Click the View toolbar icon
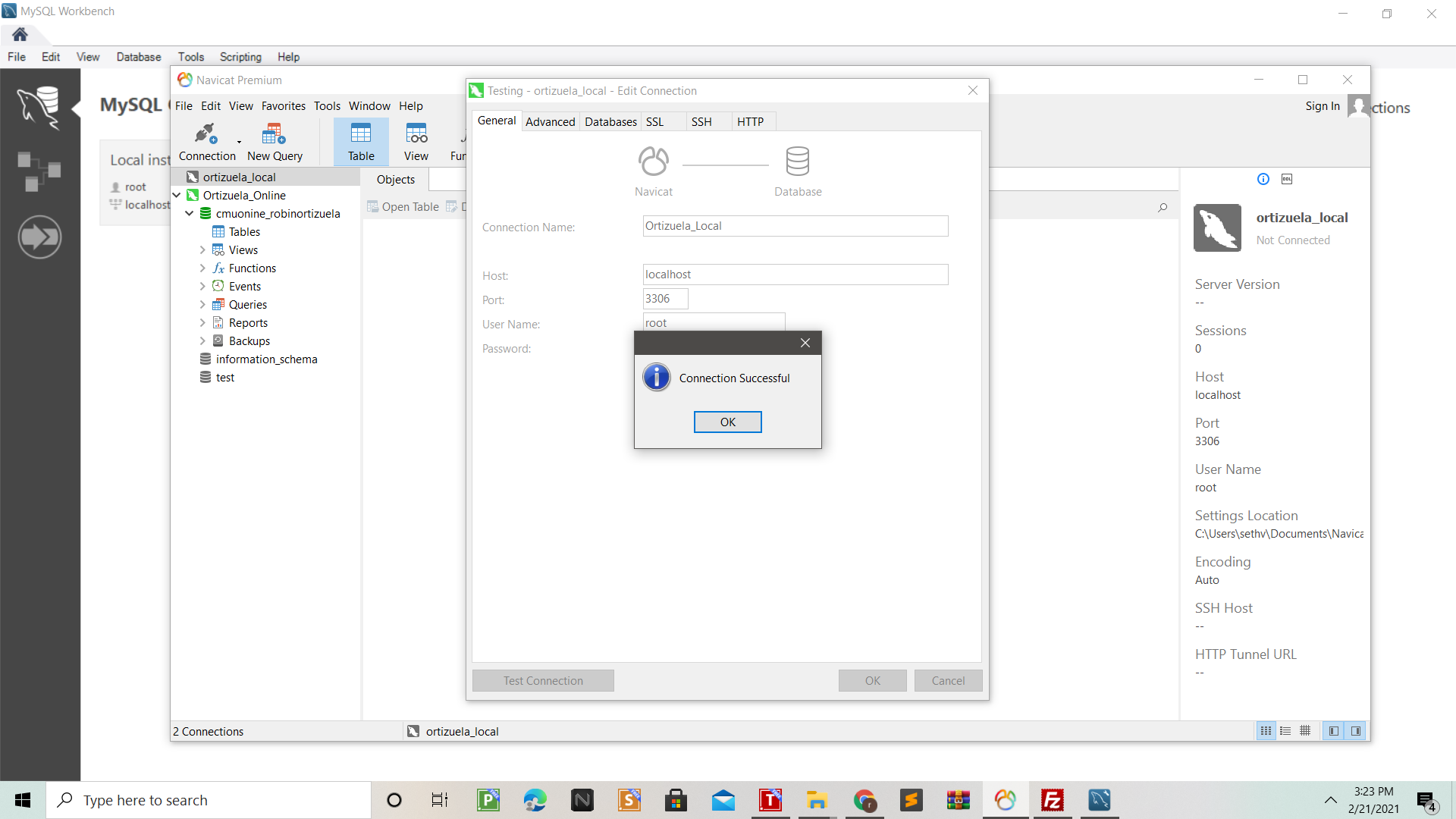This screenshot has height=819, width=1456. tap(416, 142)
